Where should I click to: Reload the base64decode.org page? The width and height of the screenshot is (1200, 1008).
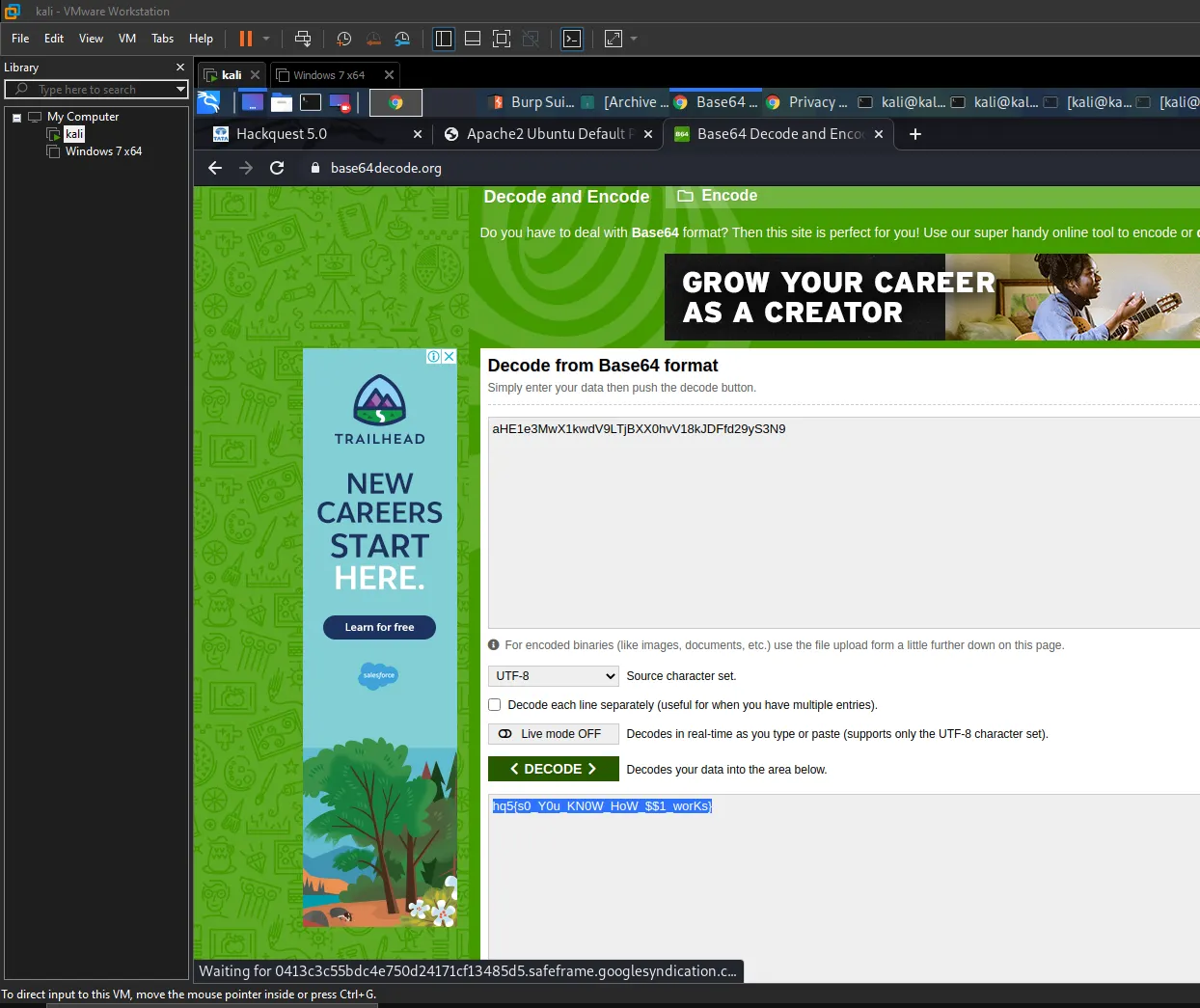277,168
